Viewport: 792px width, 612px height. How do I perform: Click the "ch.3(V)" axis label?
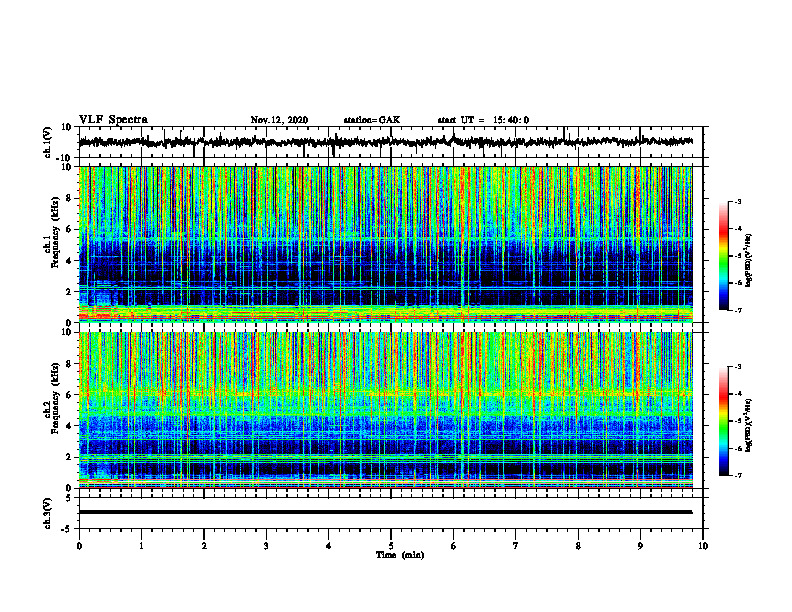coord(47,514)
